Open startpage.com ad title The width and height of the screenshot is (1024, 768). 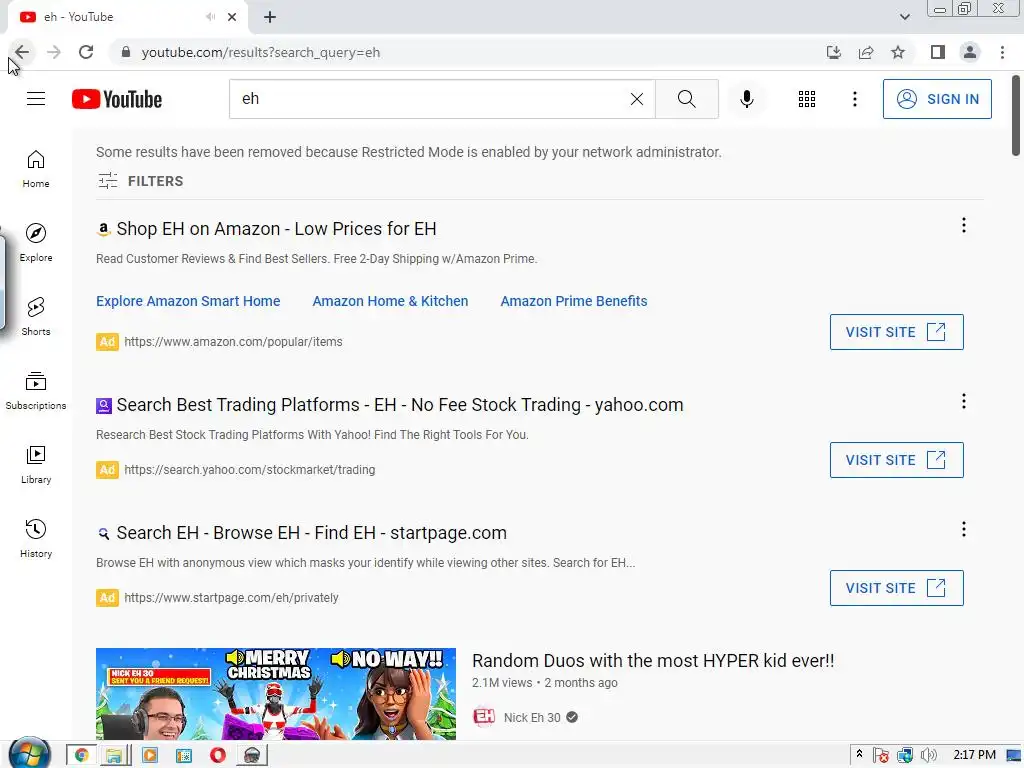click(312, 533)
